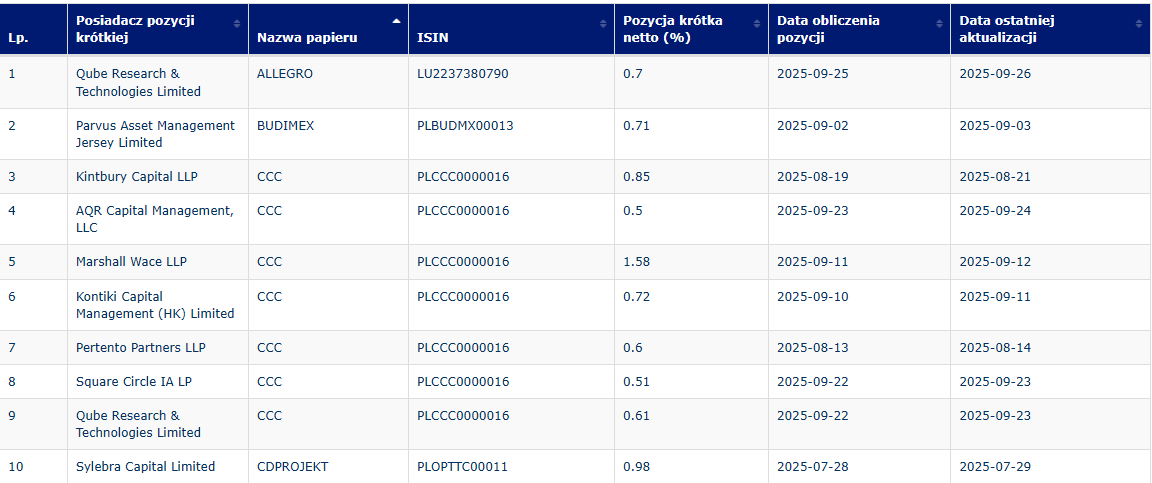Select 'Sylebra Capital Limited' holder cell
Viewport: 1152px width, 483px height.
[145, 467]
